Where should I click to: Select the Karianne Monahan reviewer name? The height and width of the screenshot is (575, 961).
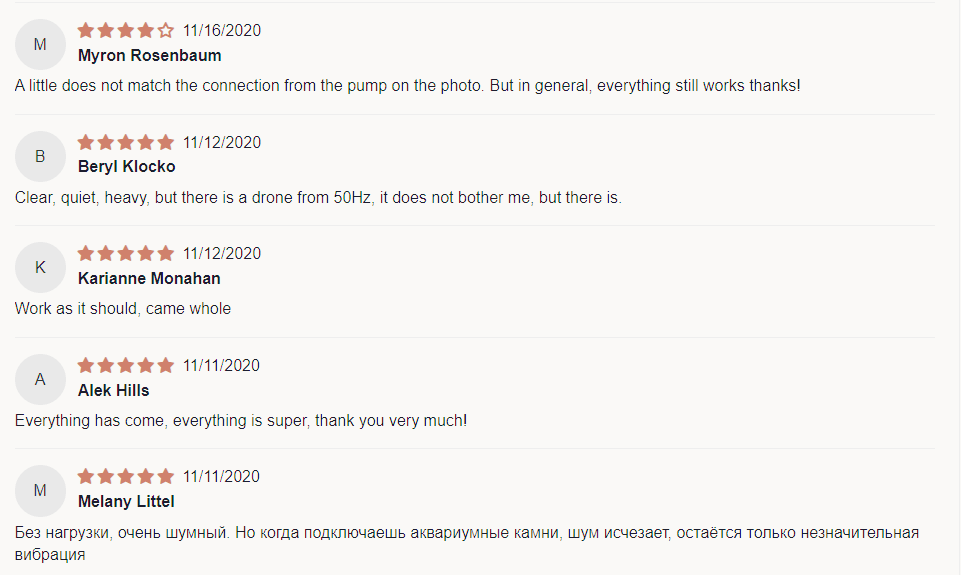click(149, 278)
